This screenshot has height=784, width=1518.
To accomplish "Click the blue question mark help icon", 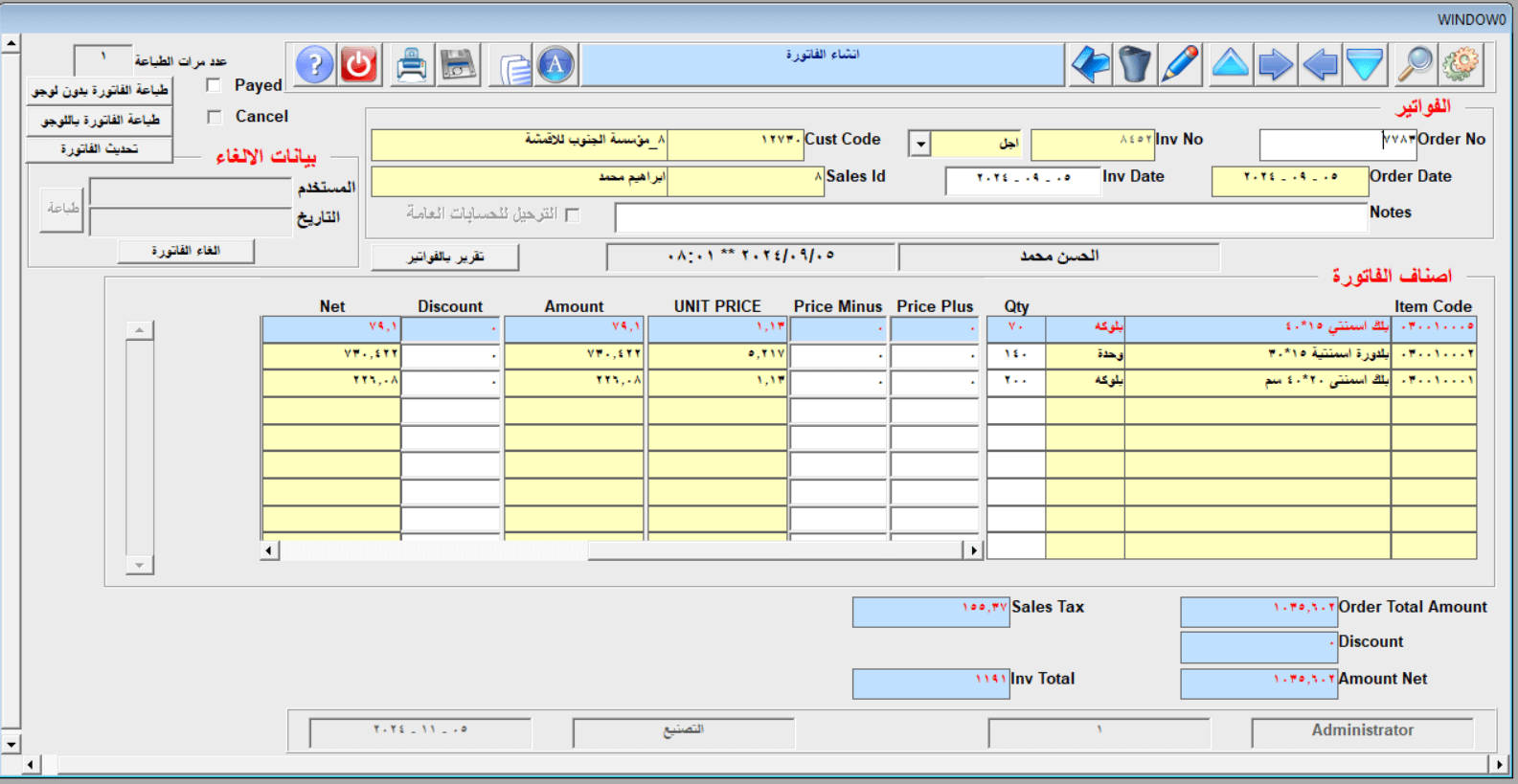I will [314, 65].
